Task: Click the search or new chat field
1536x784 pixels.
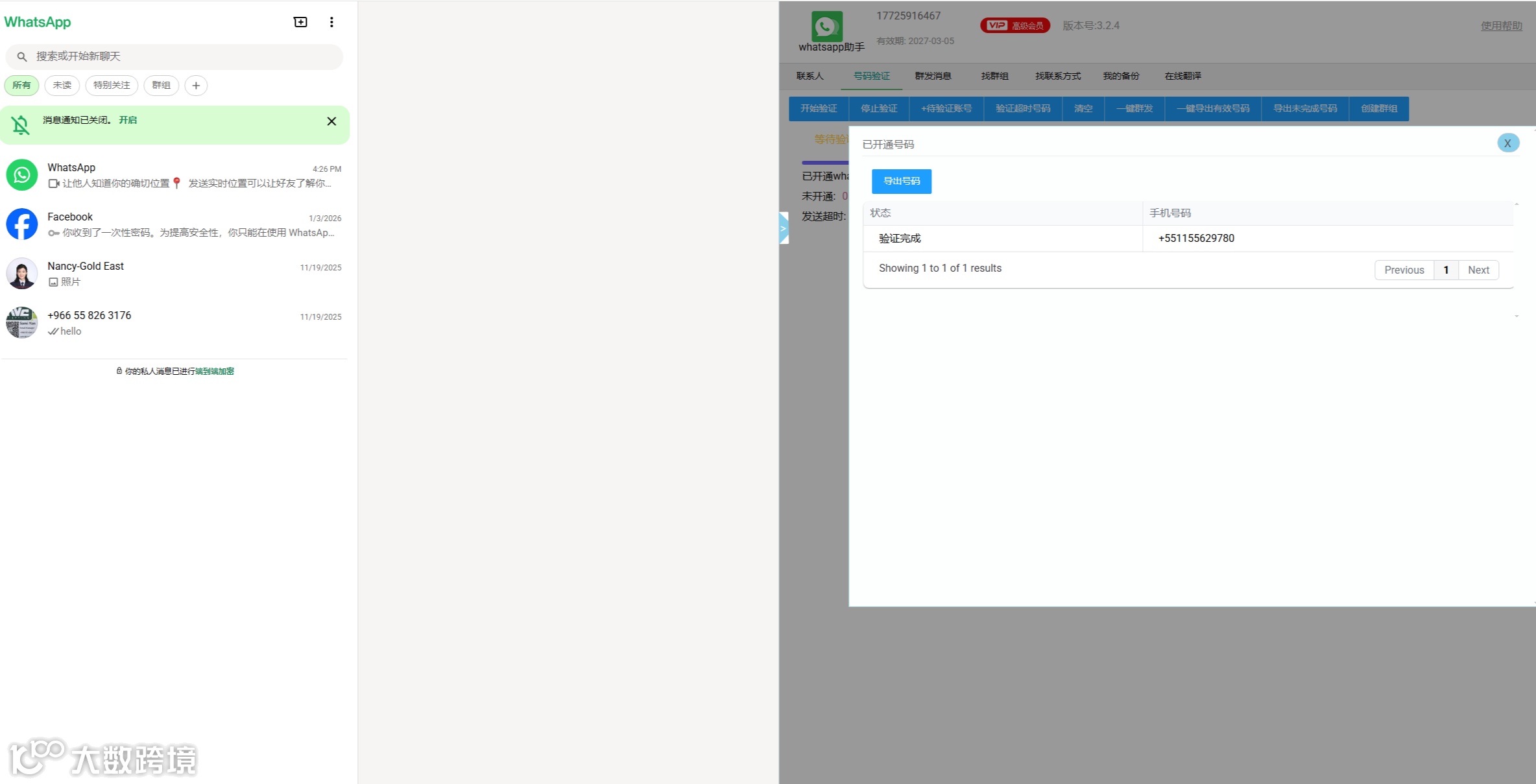Action: coord(175,56)
